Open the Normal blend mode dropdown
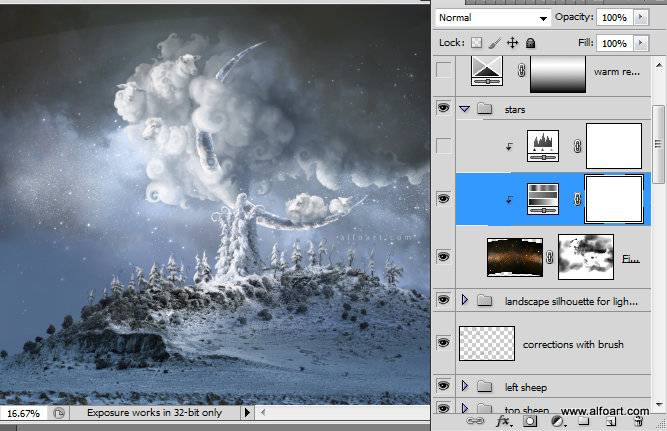The width and height of the screenshot is (667, 431). (x=493, y=18)
